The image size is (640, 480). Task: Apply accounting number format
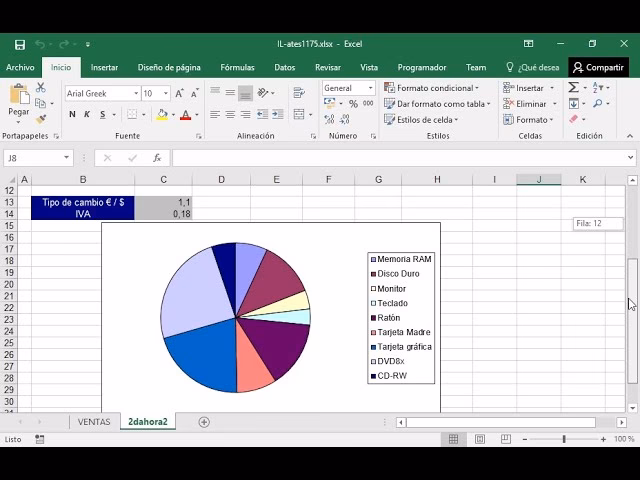[x=330, y=104]
